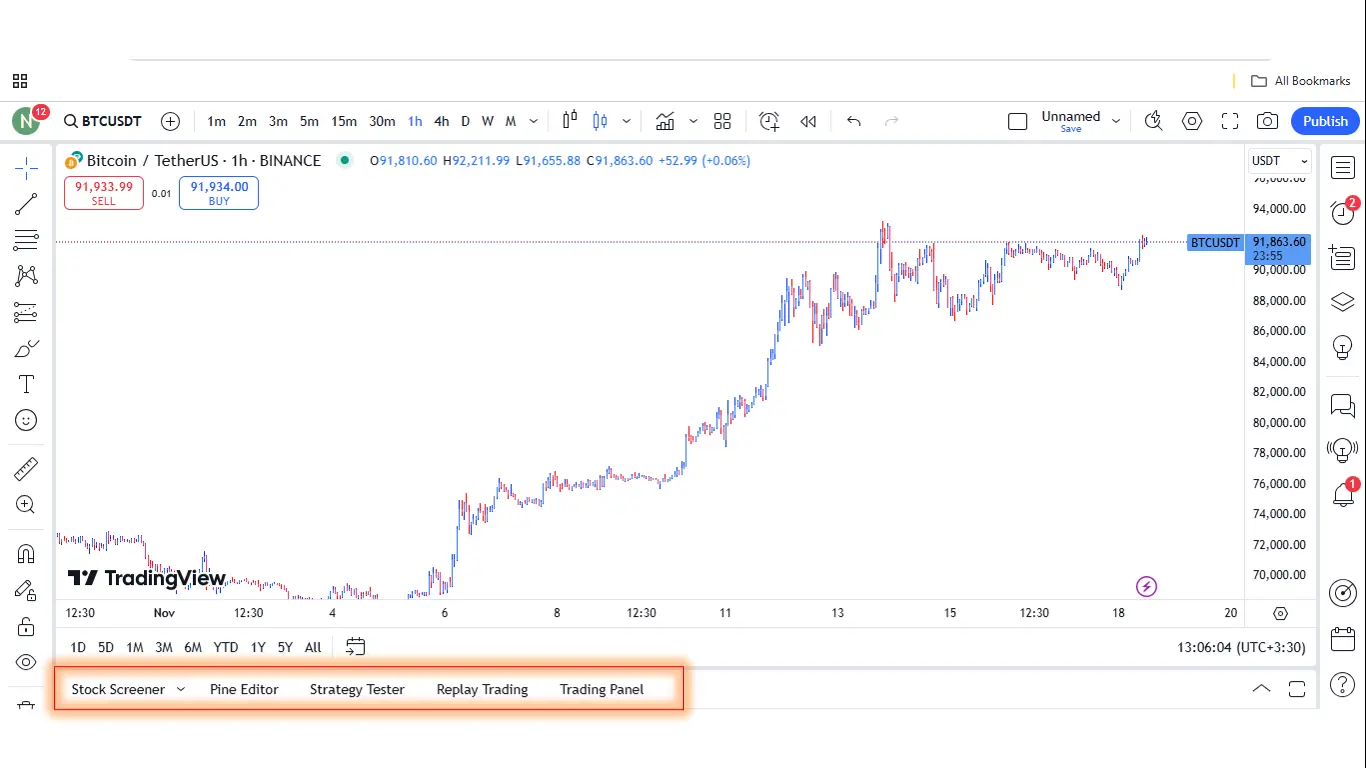This screenshot has width=1366, height=768.
Task: Toggle stay in drawing mode
Action: coord(26,590)
